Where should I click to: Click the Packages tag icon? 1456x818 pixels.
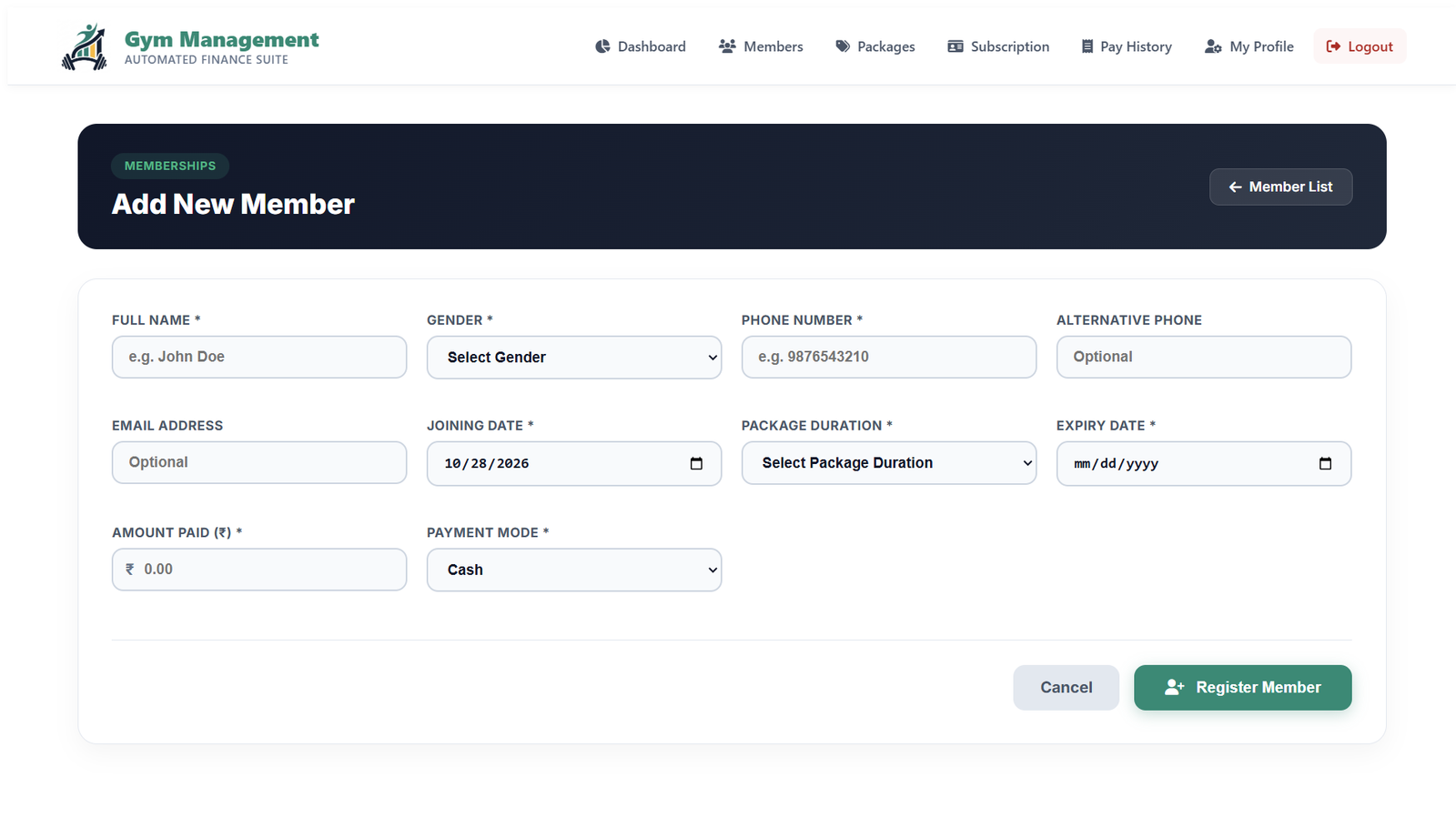pos(843,46)
